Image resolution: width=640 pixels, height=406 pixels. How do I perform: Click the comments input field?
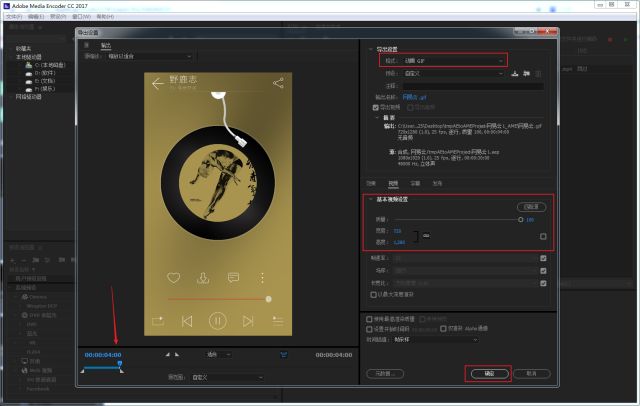coord(473,86)
